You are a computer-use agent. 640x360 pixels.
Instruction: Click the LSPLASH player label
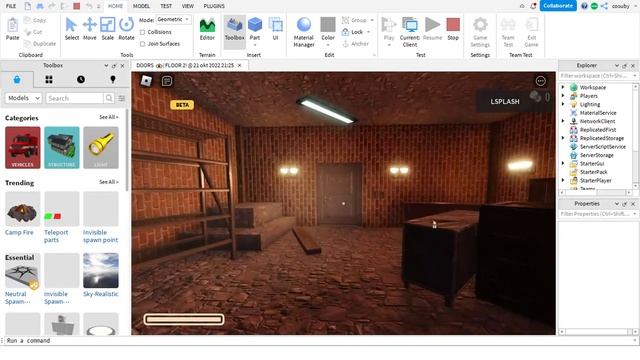[x=505, y=101]
